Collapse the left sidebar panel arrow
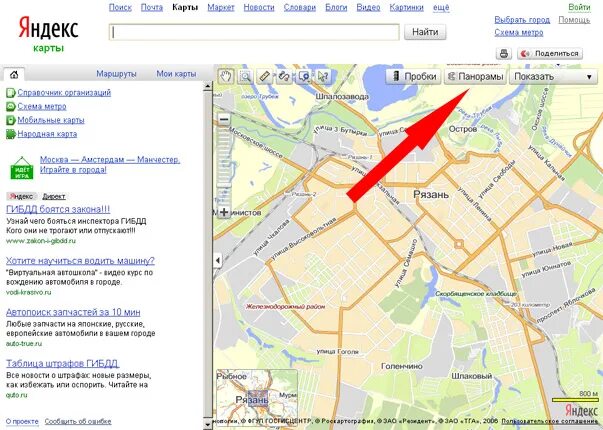The width and height of the screenshot is (603, 430). pos(218,260)
